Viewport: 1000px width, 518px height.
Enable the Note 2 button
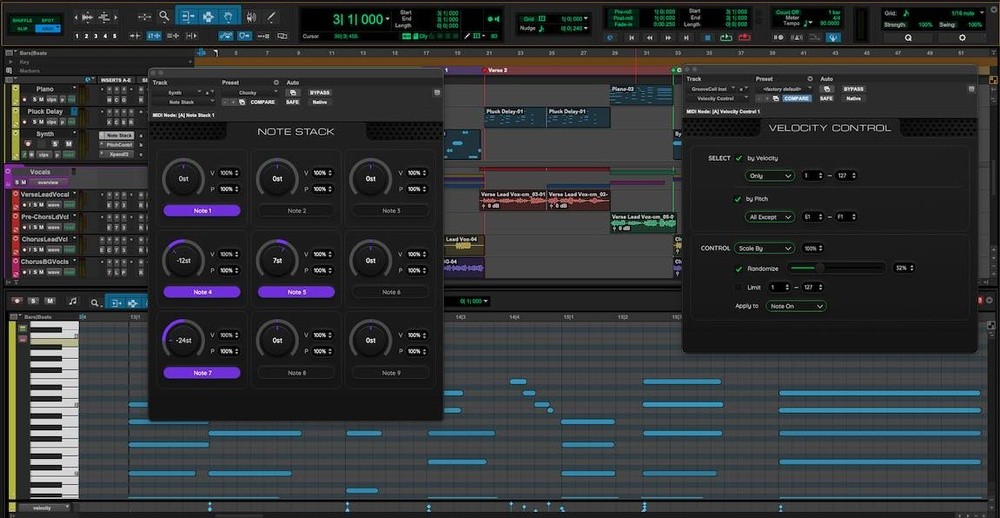(x=297, y=211)
